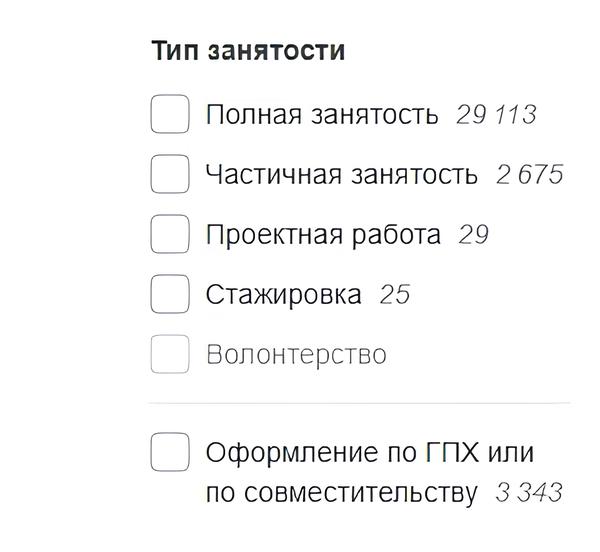Click the Тип занятости section heading

[x=248, y=50]
